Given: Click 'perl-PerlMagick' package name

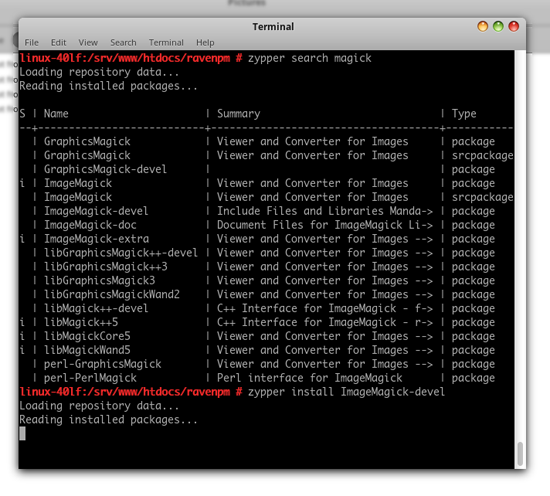Looking at the screenshot, I should click(x=90, y=378).
